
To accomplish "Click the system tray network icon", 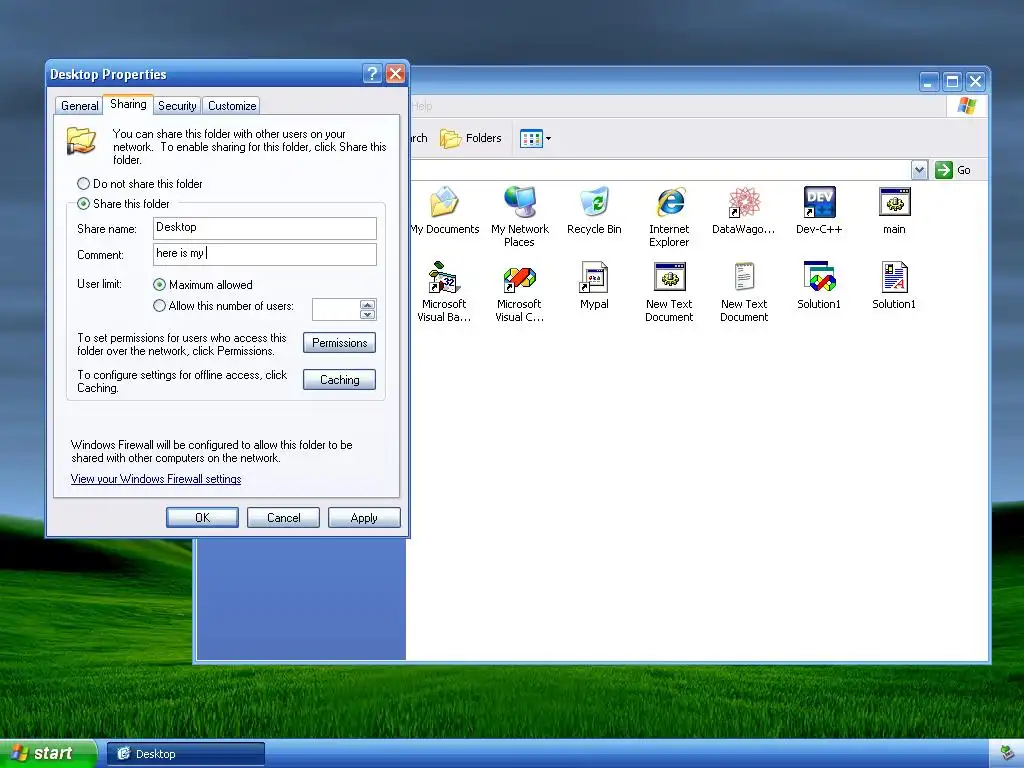I will 1008,754.
